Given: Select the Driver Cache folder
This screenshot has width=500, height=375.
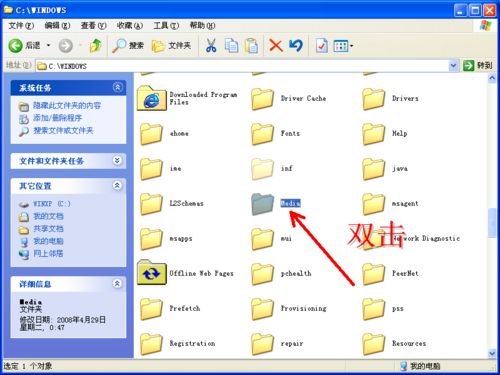Looking at the screenshot, I should tap(289, 99).
